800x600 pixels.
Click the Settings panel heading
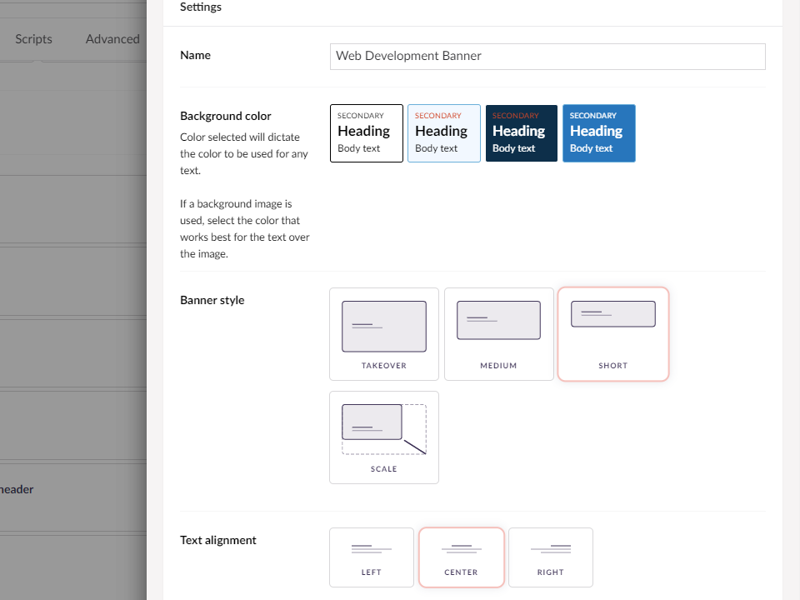click(x=200, y=7)
